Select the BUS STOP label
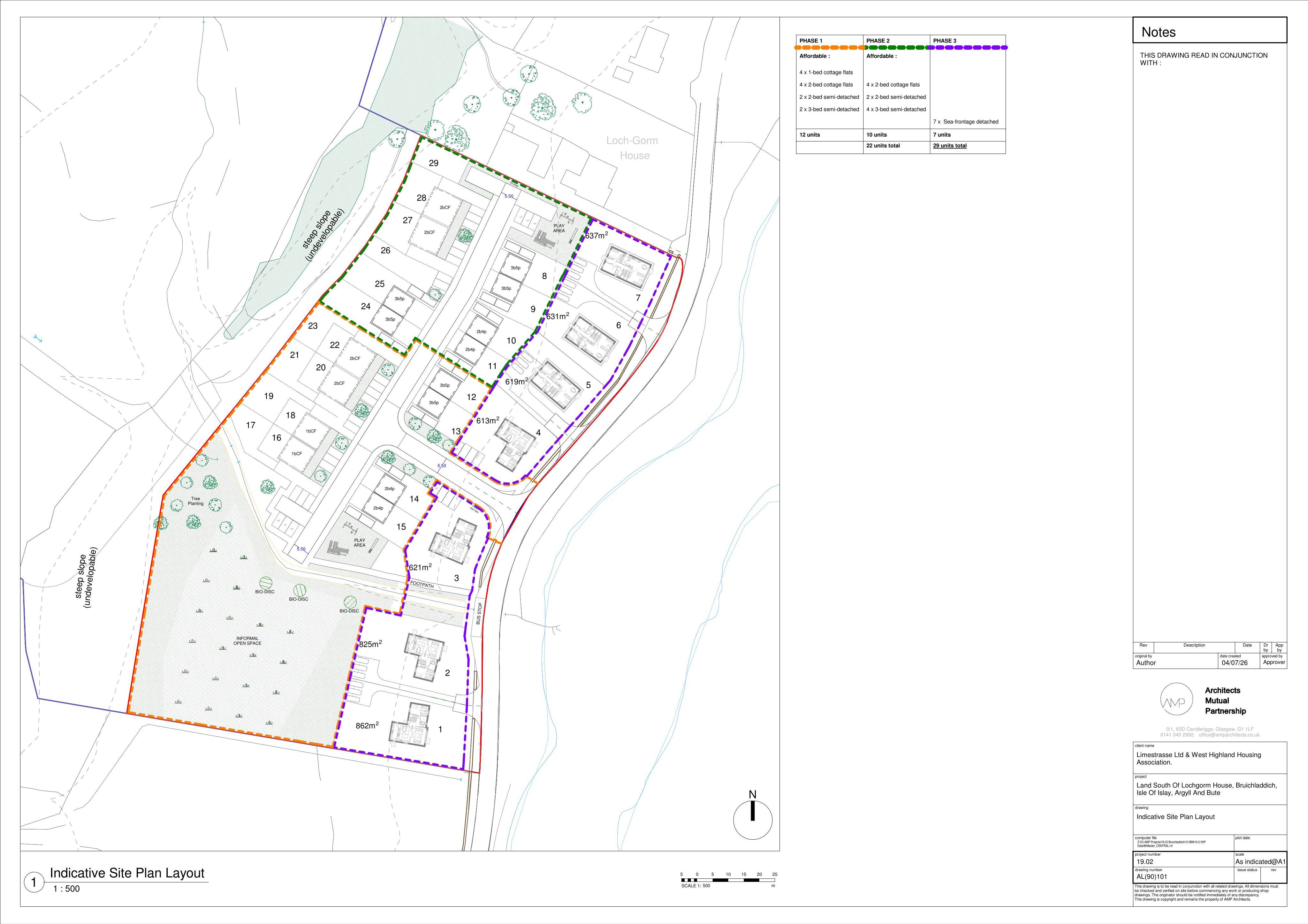This screenshot has height=924, width=1308. [479, 613]
